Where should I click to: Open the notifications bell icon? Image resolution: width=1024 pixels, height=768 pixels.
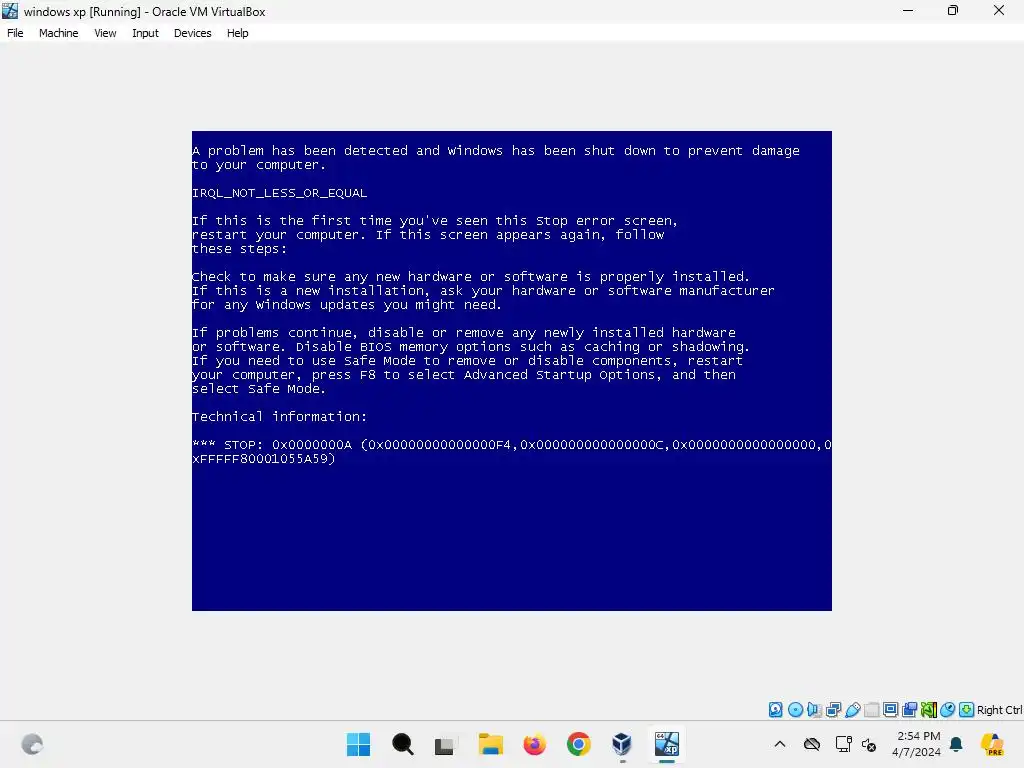pyautogui.click(x=956, y=744)
